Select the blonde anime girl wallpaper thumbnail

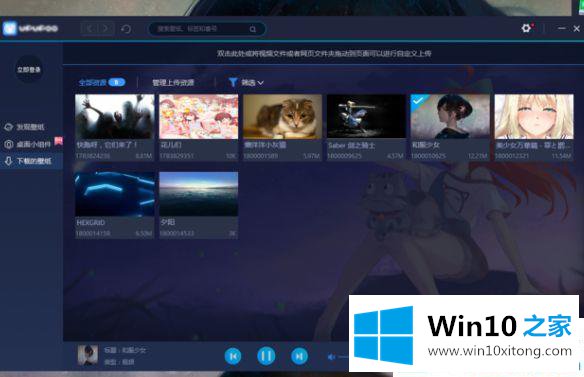click(x=534, y=117)
